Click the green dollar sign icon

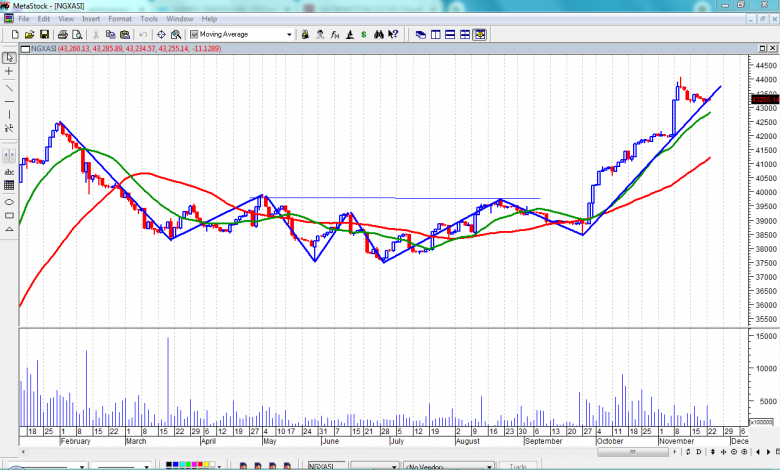pyautogui.click(x=364, y=34)
